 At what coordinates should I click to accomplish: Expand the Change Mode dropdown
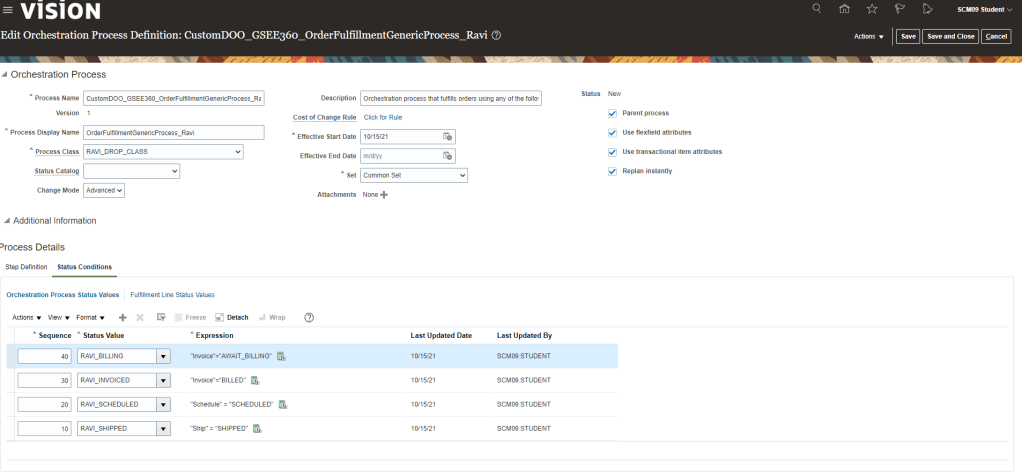119,190
